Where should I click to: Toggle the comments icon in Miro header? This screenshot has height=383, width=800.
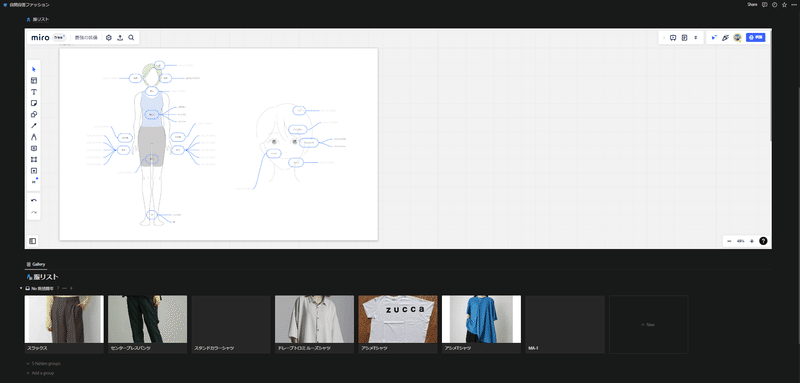point(673,38)
